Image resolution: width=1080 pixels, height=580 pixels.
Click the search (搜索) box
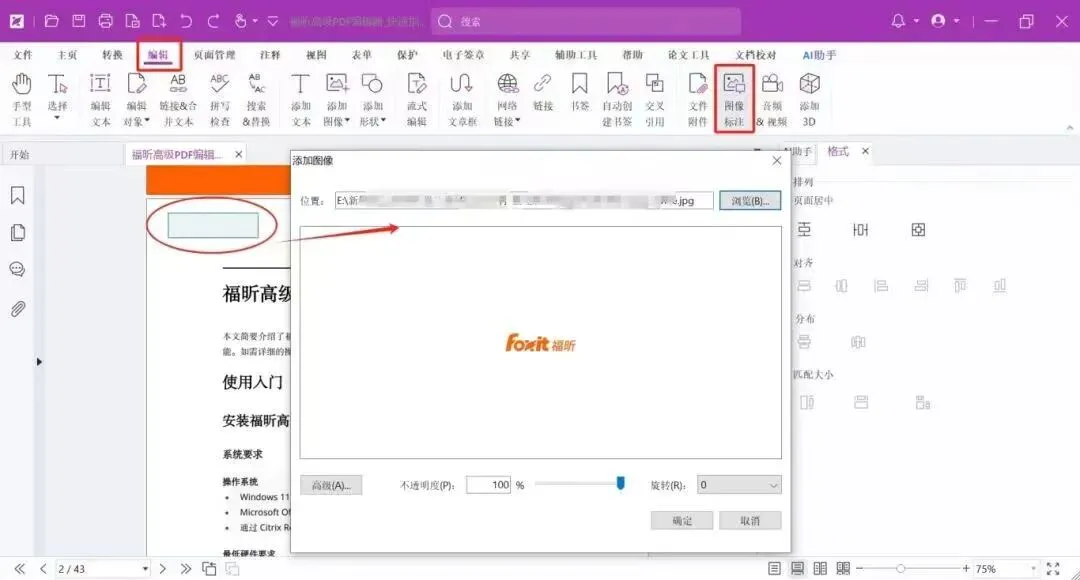586,21
